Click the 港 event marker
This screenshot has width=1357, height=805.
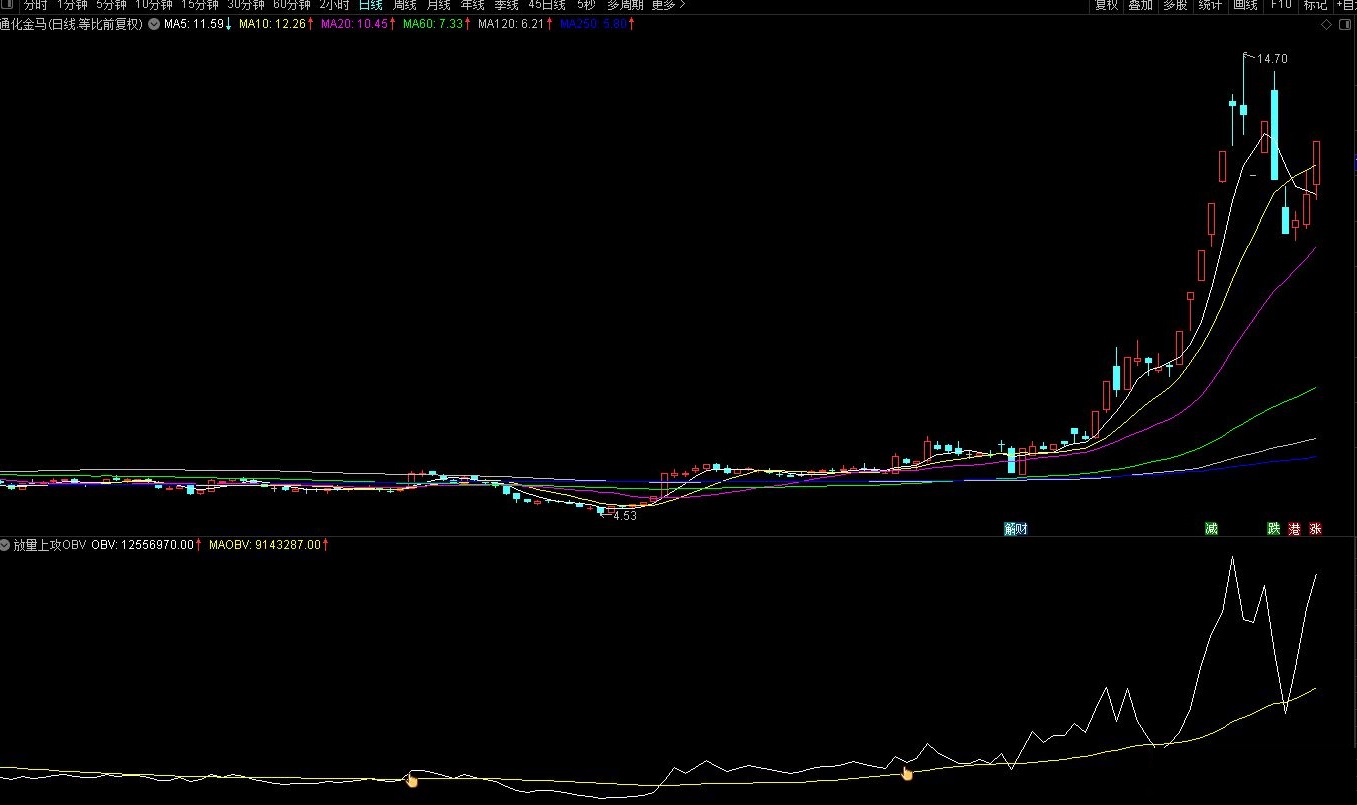(1294, 529)
